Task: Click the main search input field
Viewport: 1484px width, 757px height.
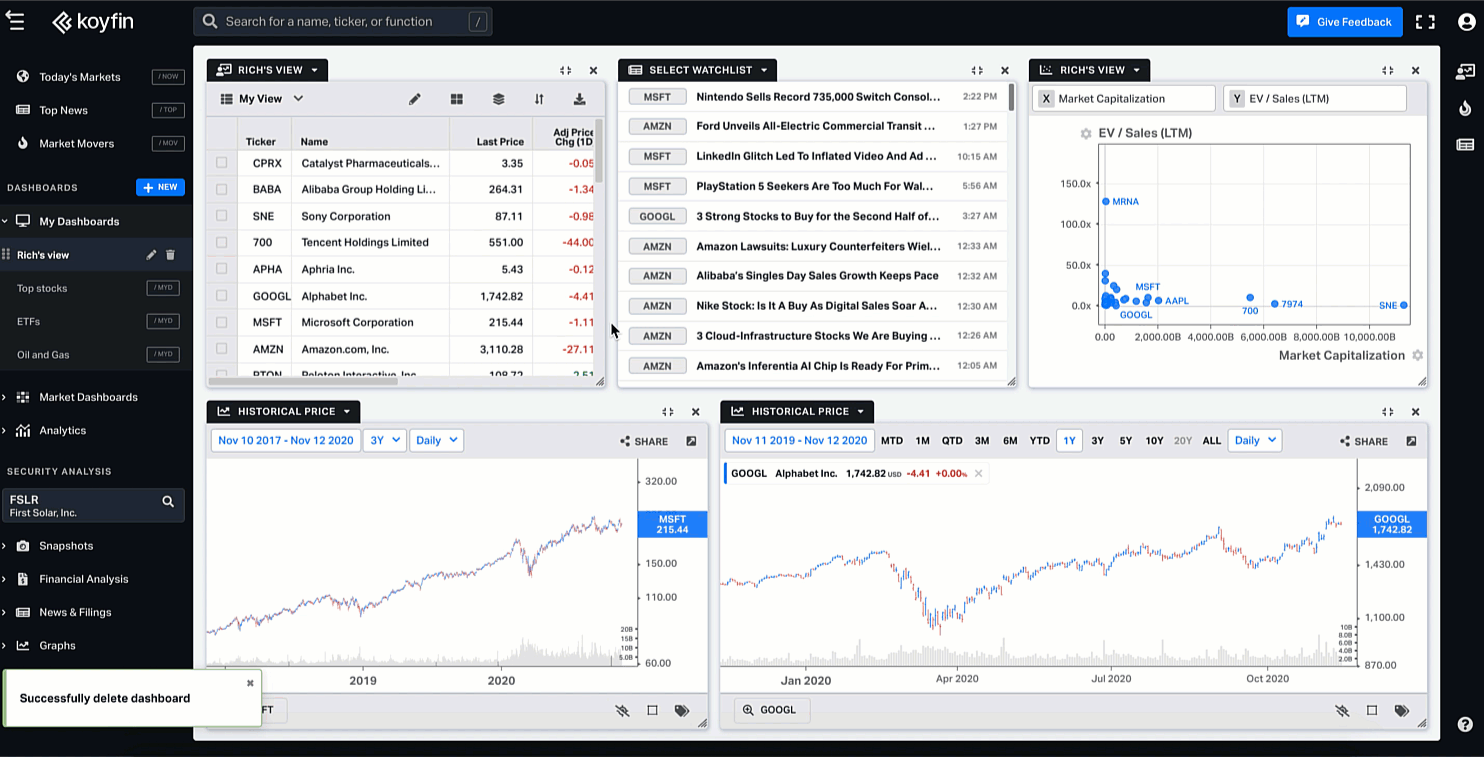Action: (x=343, y=22)
